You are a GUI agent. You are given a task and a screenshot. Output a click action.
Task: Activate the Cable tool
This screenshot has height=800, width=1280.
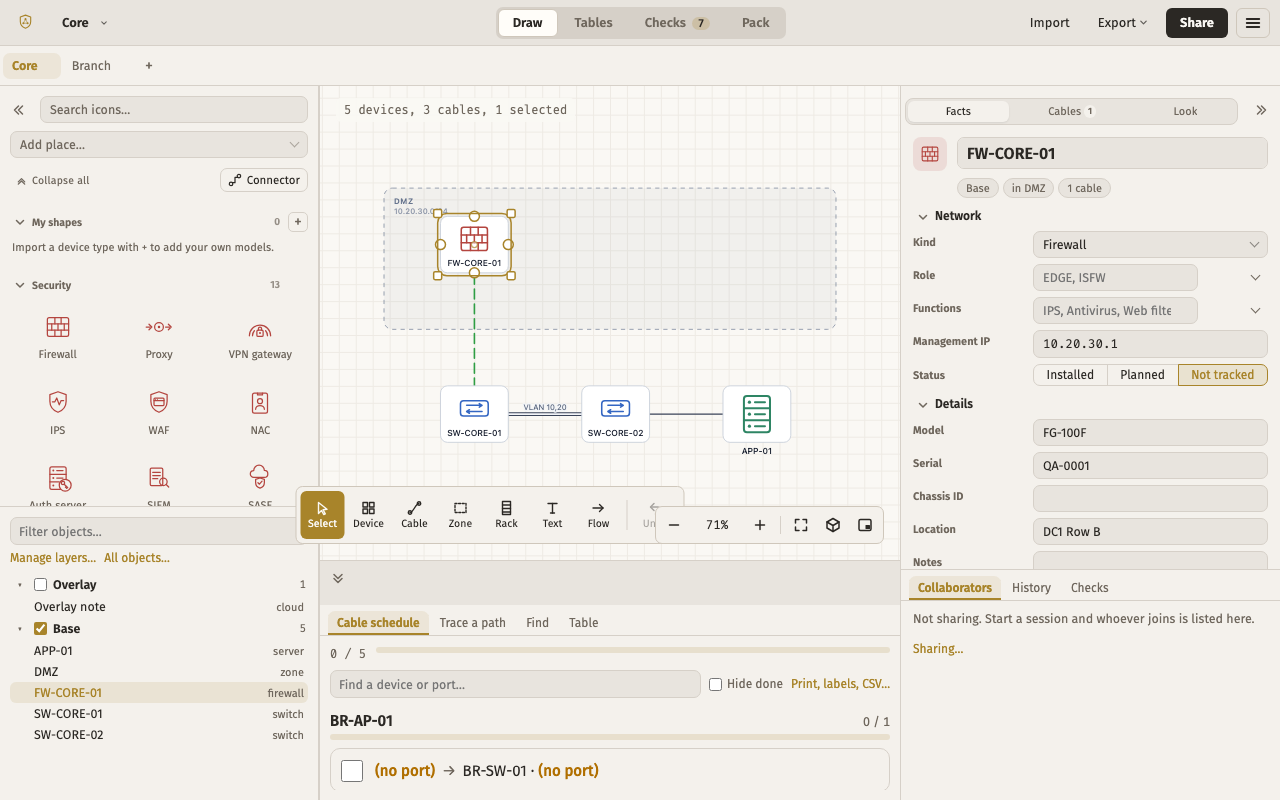point(414,515)
